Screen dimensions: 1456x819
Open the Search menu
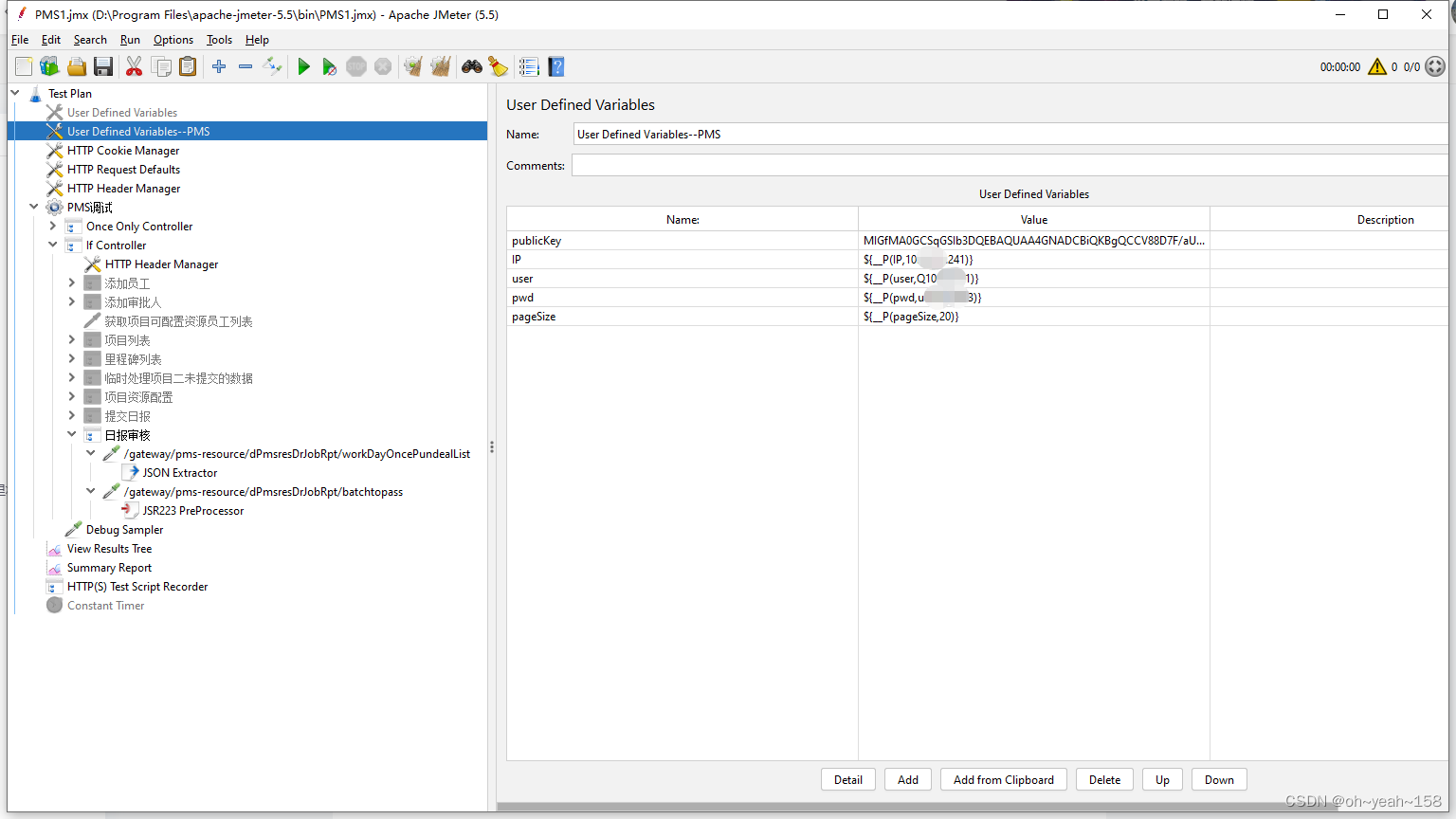coord(90,40)
